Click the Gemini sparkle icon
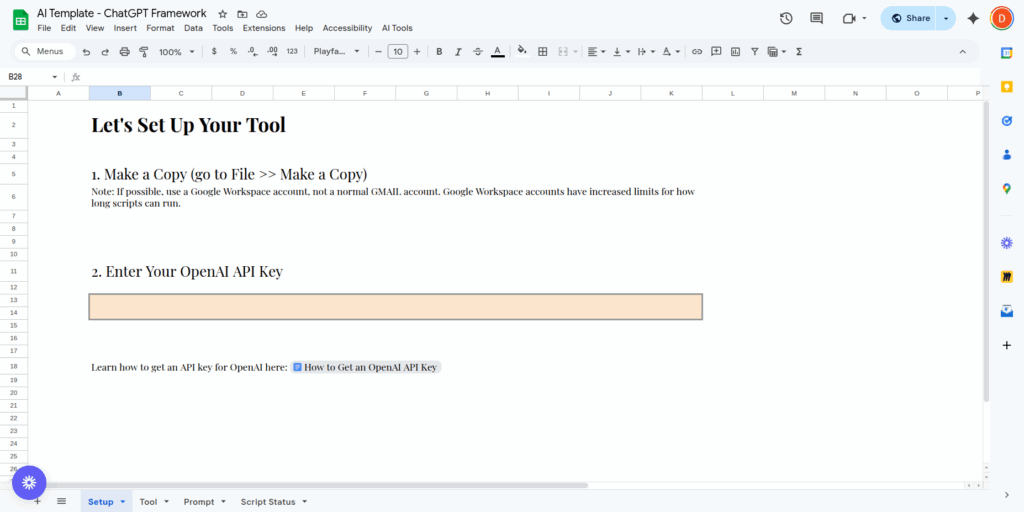This screenshot has width=1024, height=512. coord(973,18)
